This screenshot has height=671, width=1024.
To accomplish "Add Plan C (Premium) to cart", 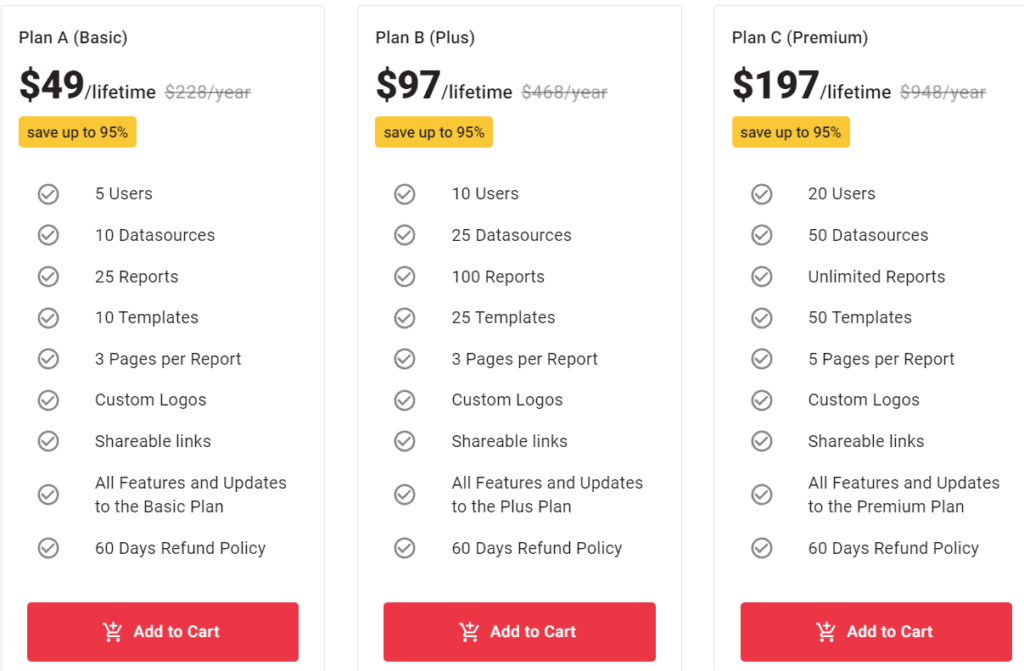I will pyautogui.click(x=876, y=632).
